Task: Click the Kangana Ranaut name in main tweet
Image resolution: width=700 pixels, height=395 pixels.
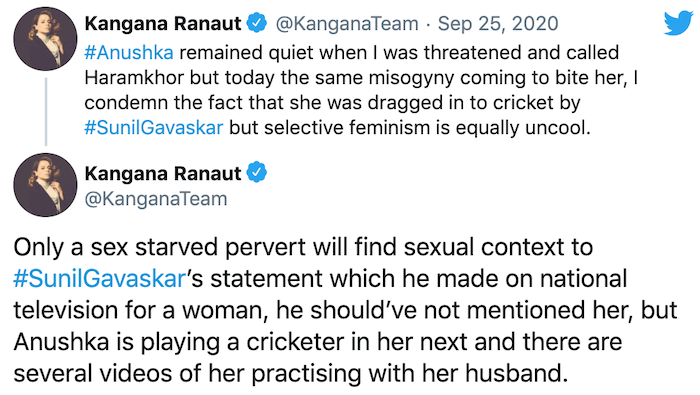Action: [163, 173]
